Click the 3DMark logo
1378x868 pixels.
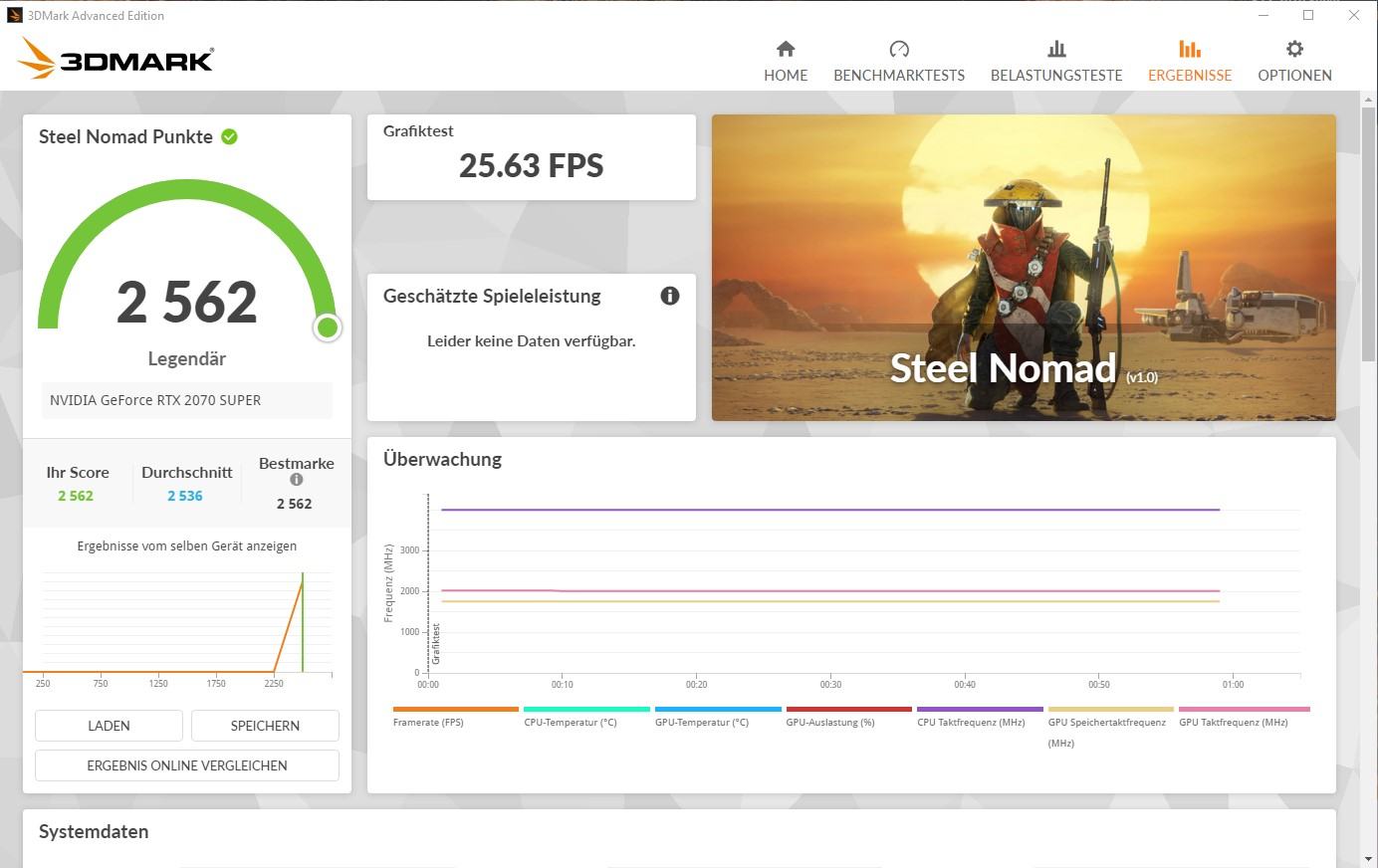point(115,59)
